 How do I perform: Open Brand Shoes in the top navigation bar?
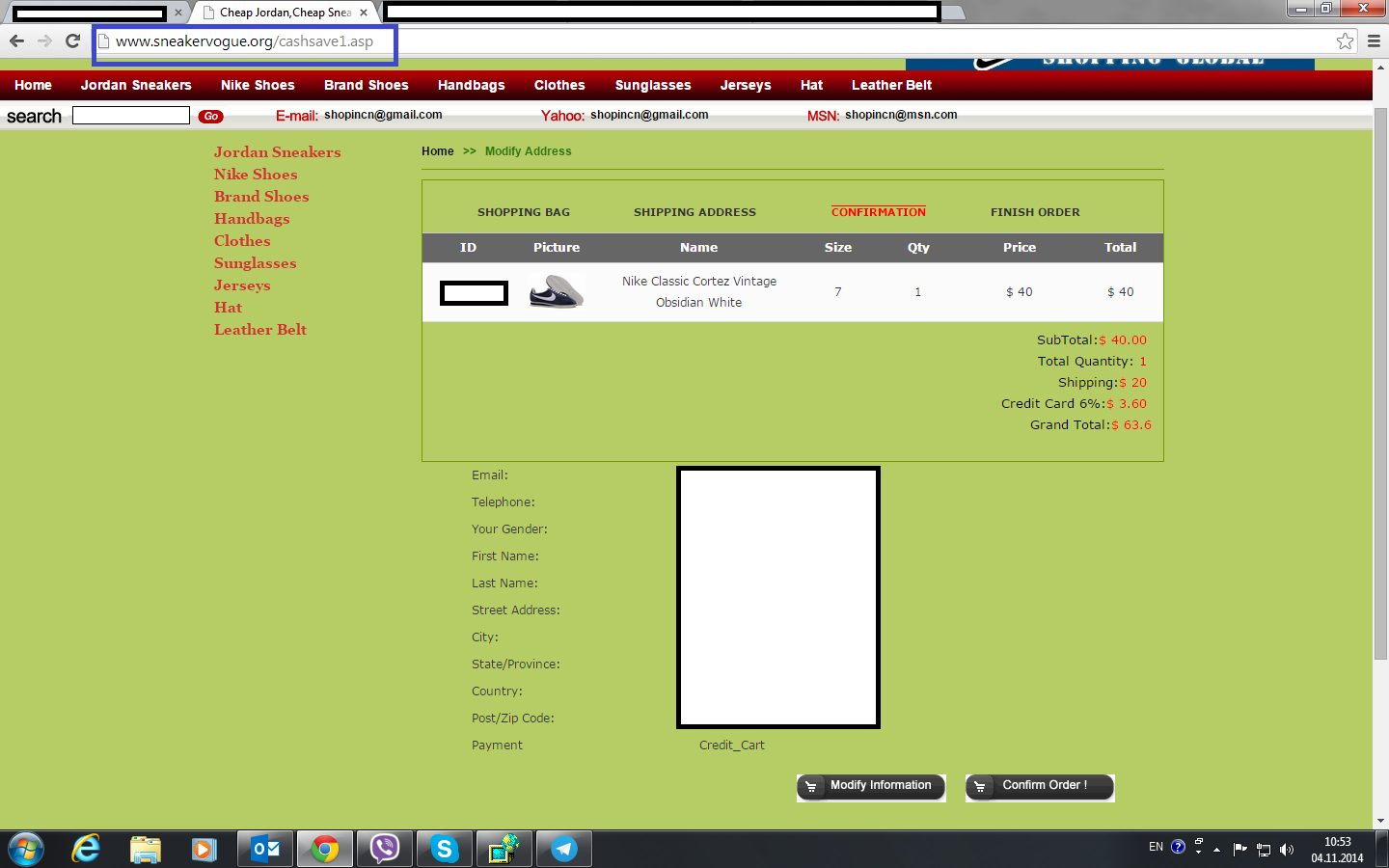tap(367, 85)
